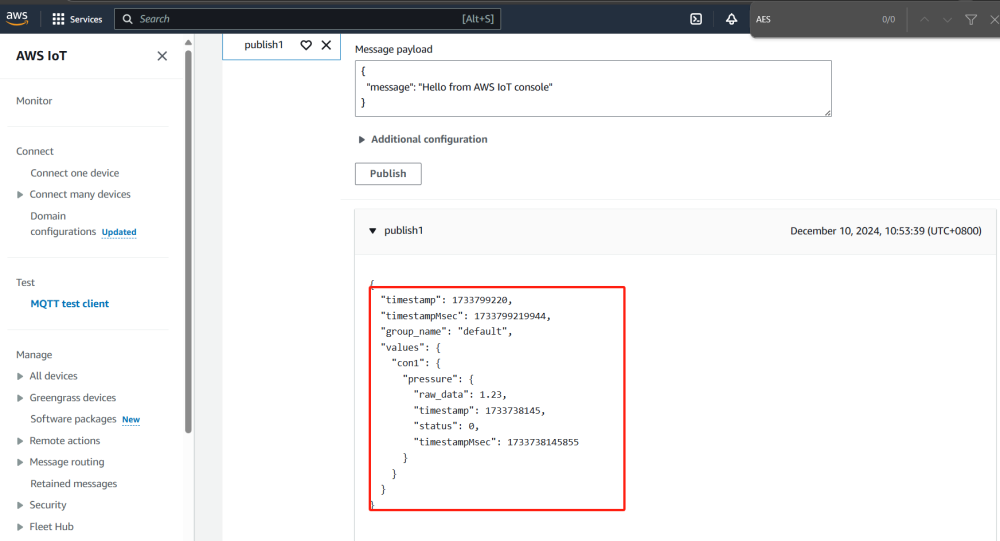Image resolution: width=1000 pixels, height=541 pixels.
Task: Expand Greengrass devices tree item
Action: click(x=20, y=398)
